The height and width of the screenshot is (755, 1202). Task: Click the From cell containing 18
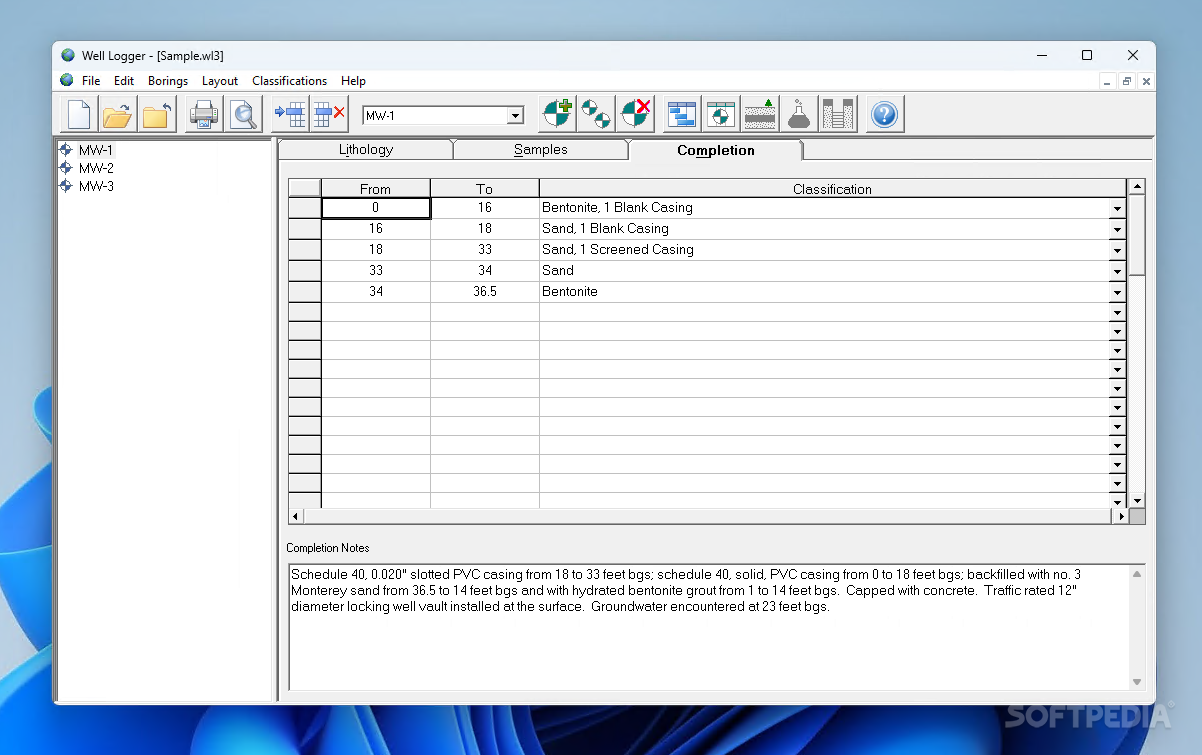[376, 250]
